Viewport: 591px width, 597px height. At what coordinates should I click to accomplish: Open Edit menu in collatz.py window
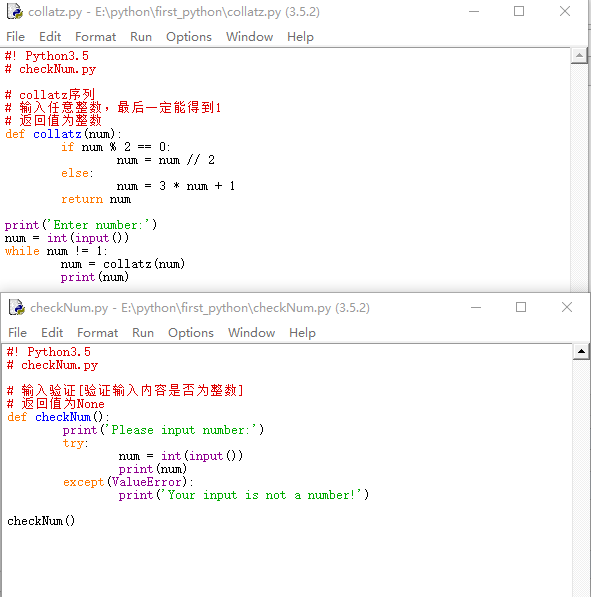pos(50,37)
